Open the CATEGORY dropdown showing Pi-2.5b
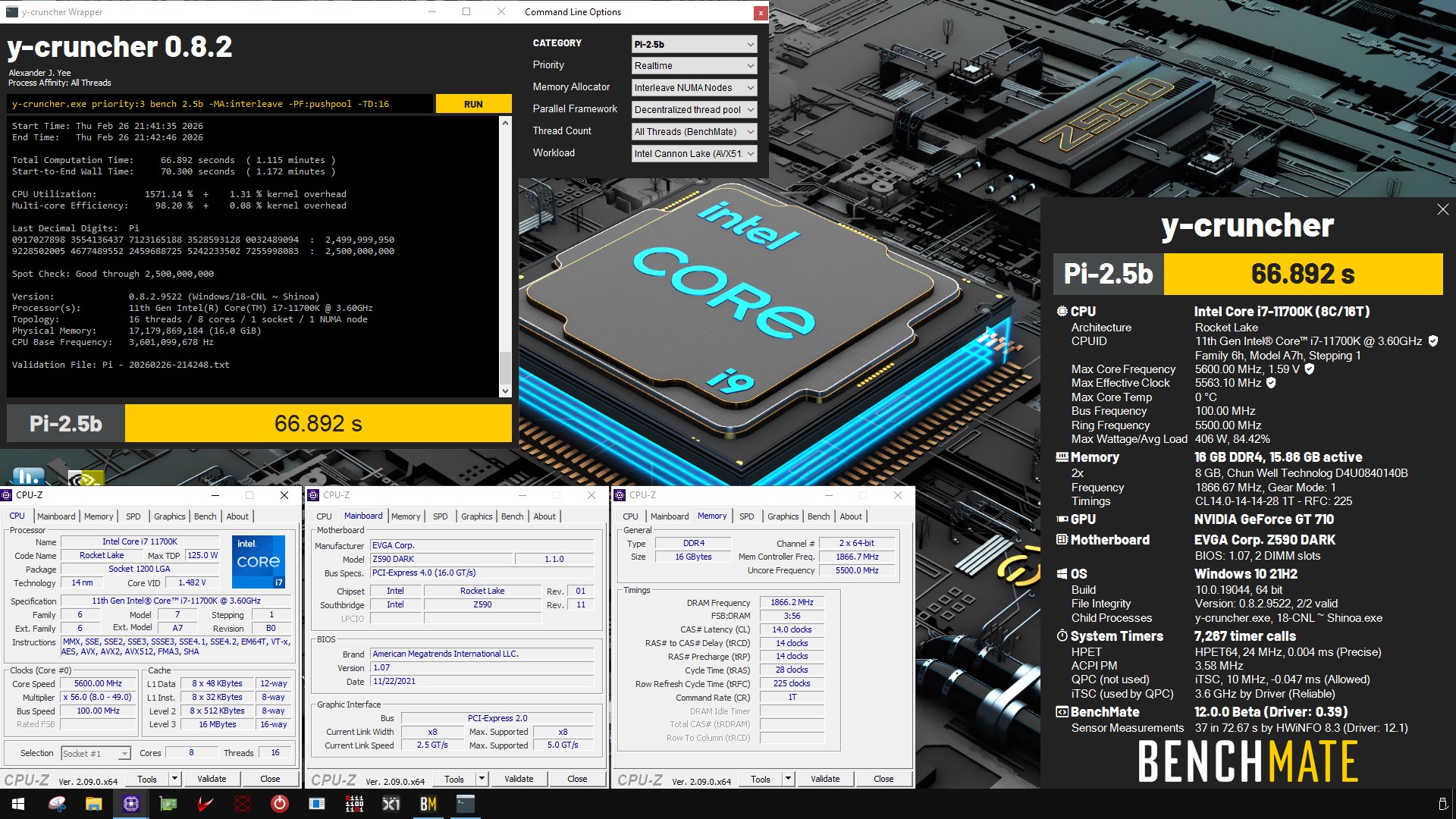Viewport: 1456px width, 819px height. 694,44
